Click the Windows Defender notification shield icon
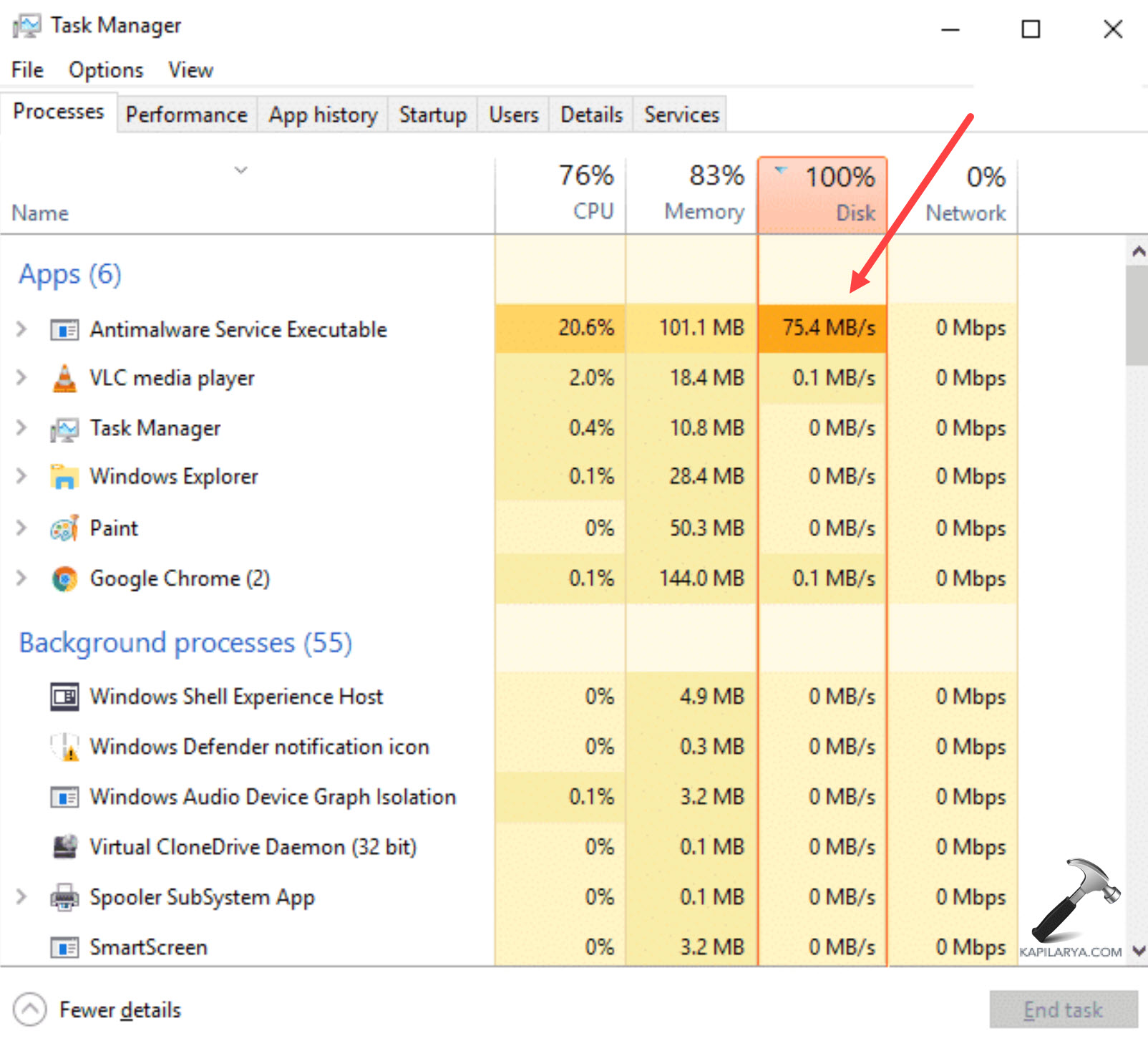Image resolution: width=1148 pixels, height=1046 pixels. coord(64,747)
